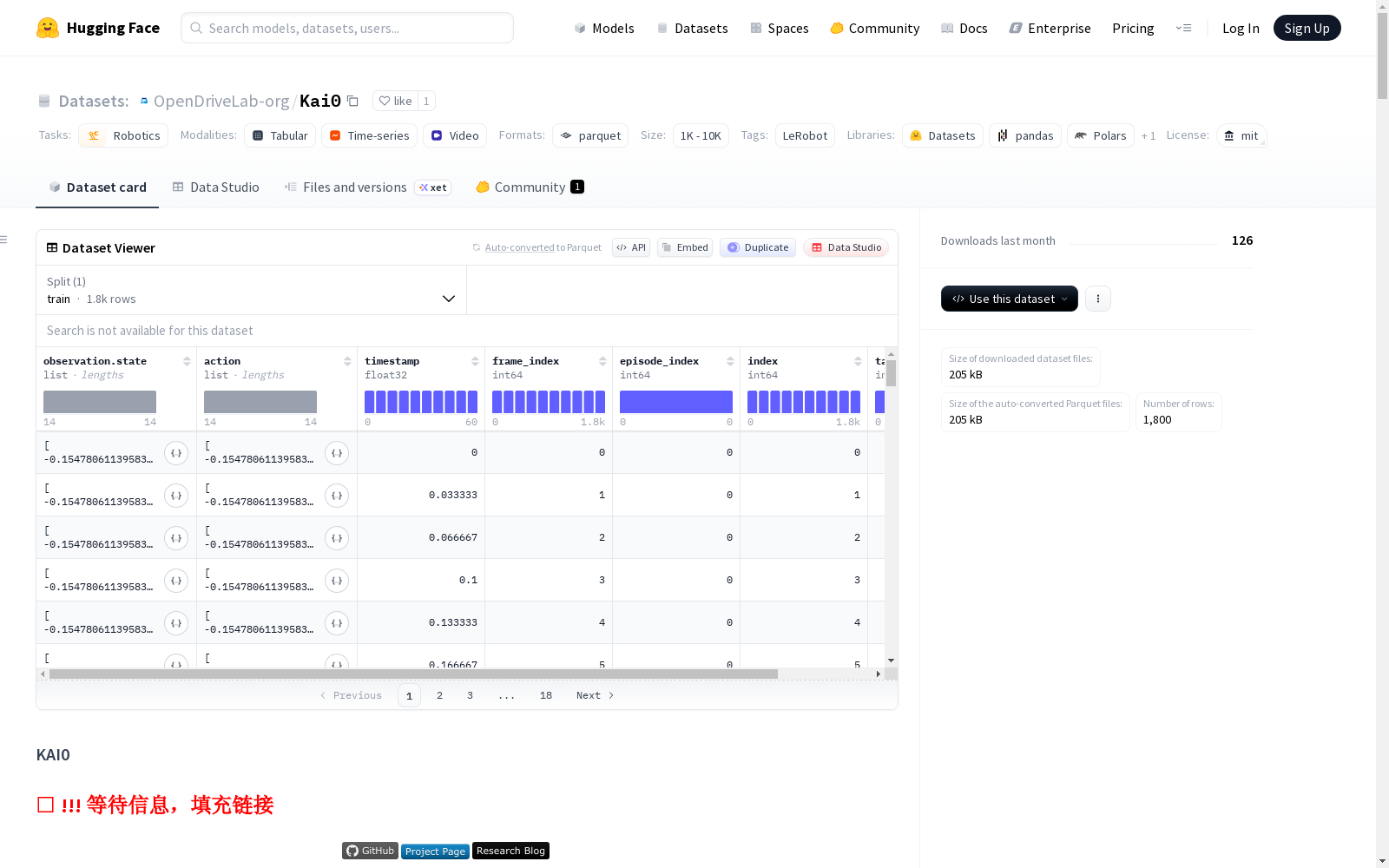Sort by frame_index column arrows
The height and width of the screenshot is (868, 1389).
pyautogui.click(x=602, y=361)
